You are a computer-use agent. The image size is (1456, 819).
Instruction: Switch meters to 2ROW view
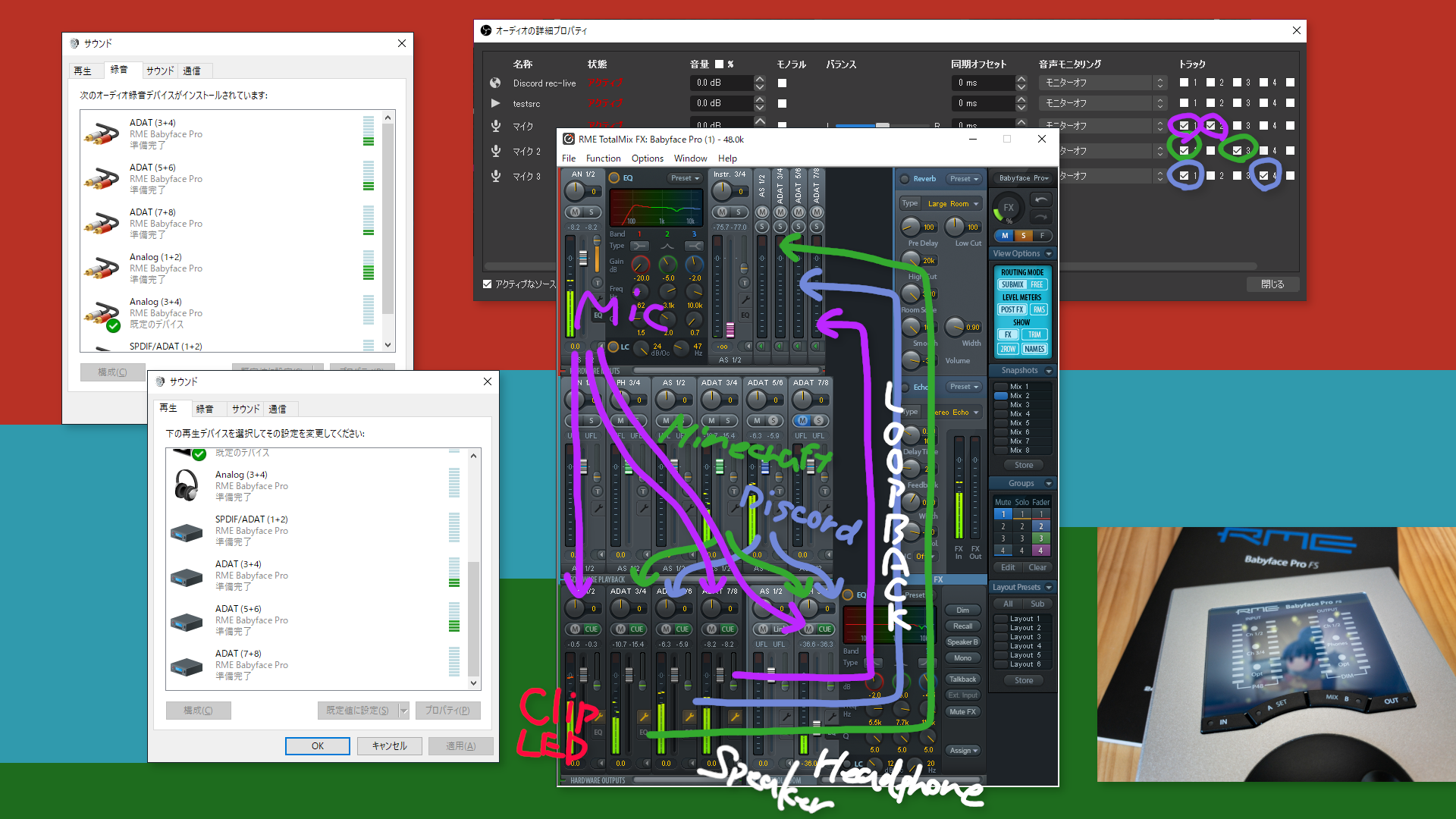click(1007, 349)
